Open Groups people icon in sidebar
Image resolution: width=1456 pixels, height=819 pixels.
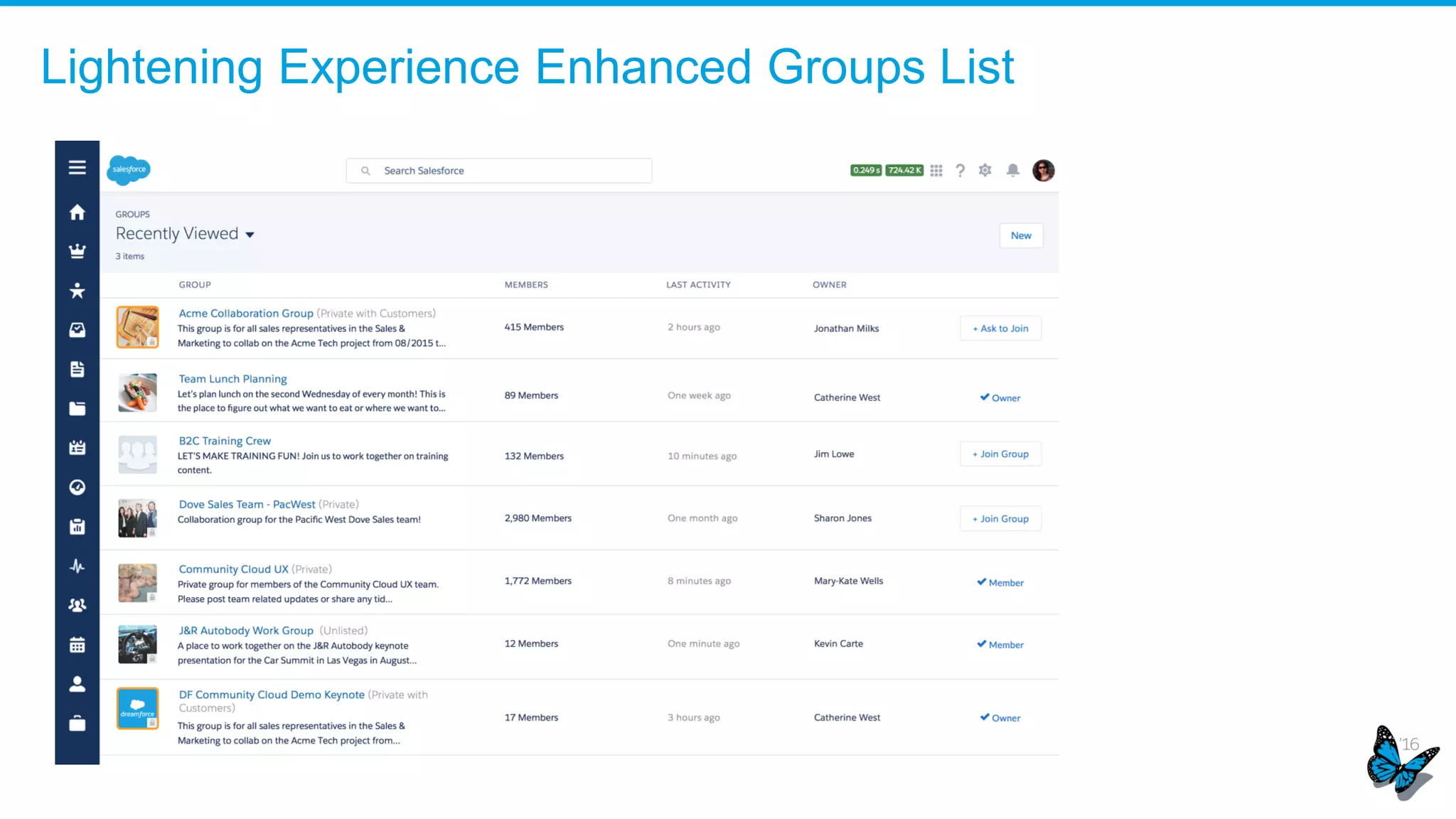77,605
